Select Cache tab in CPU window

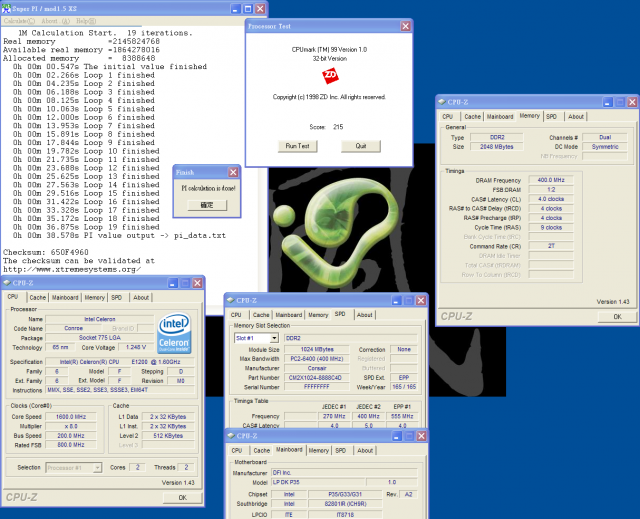(38, 297)
